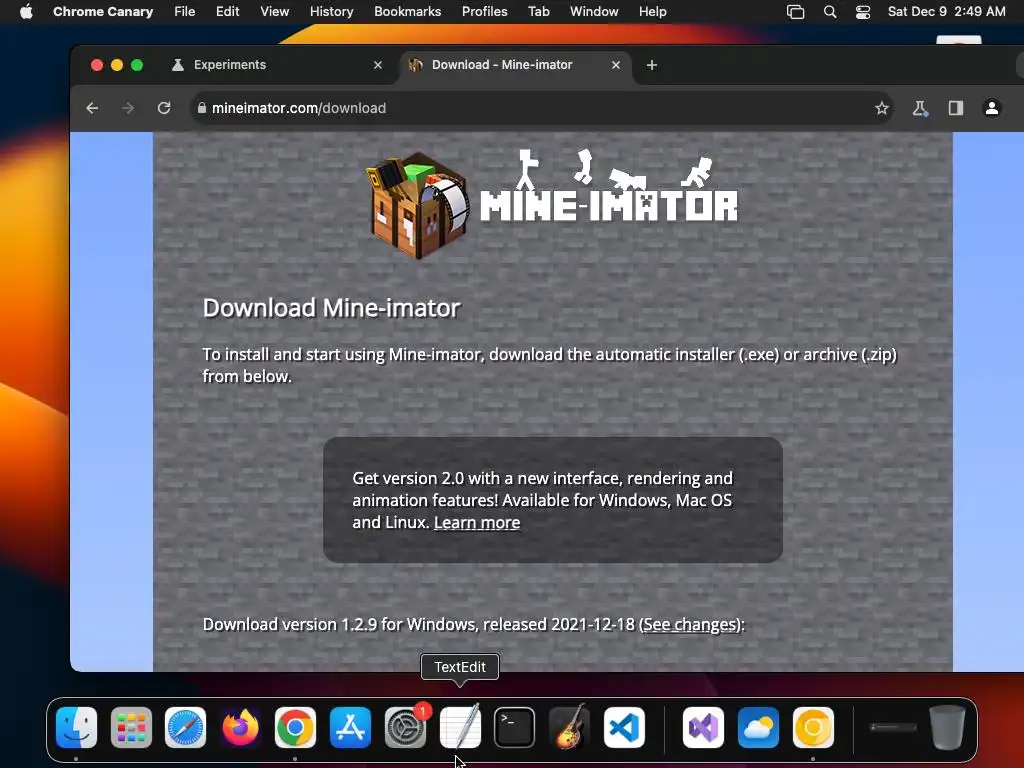Close the Experiments tab
1024x768 pixels.
[377, 65]
